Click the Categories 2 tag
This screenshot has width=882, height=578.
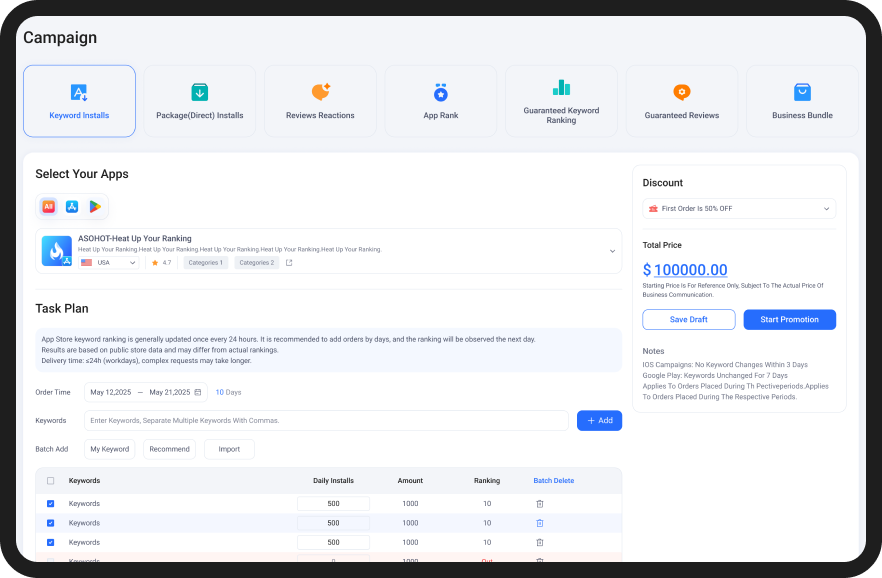coord(256,263)
